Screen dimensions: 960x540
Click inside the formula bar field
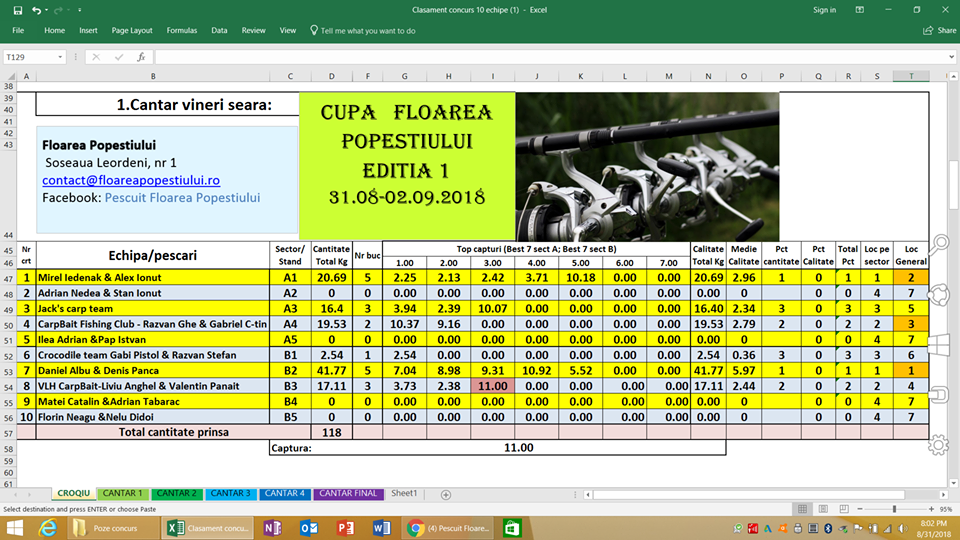pyautogui.click(x=550, y=57)
